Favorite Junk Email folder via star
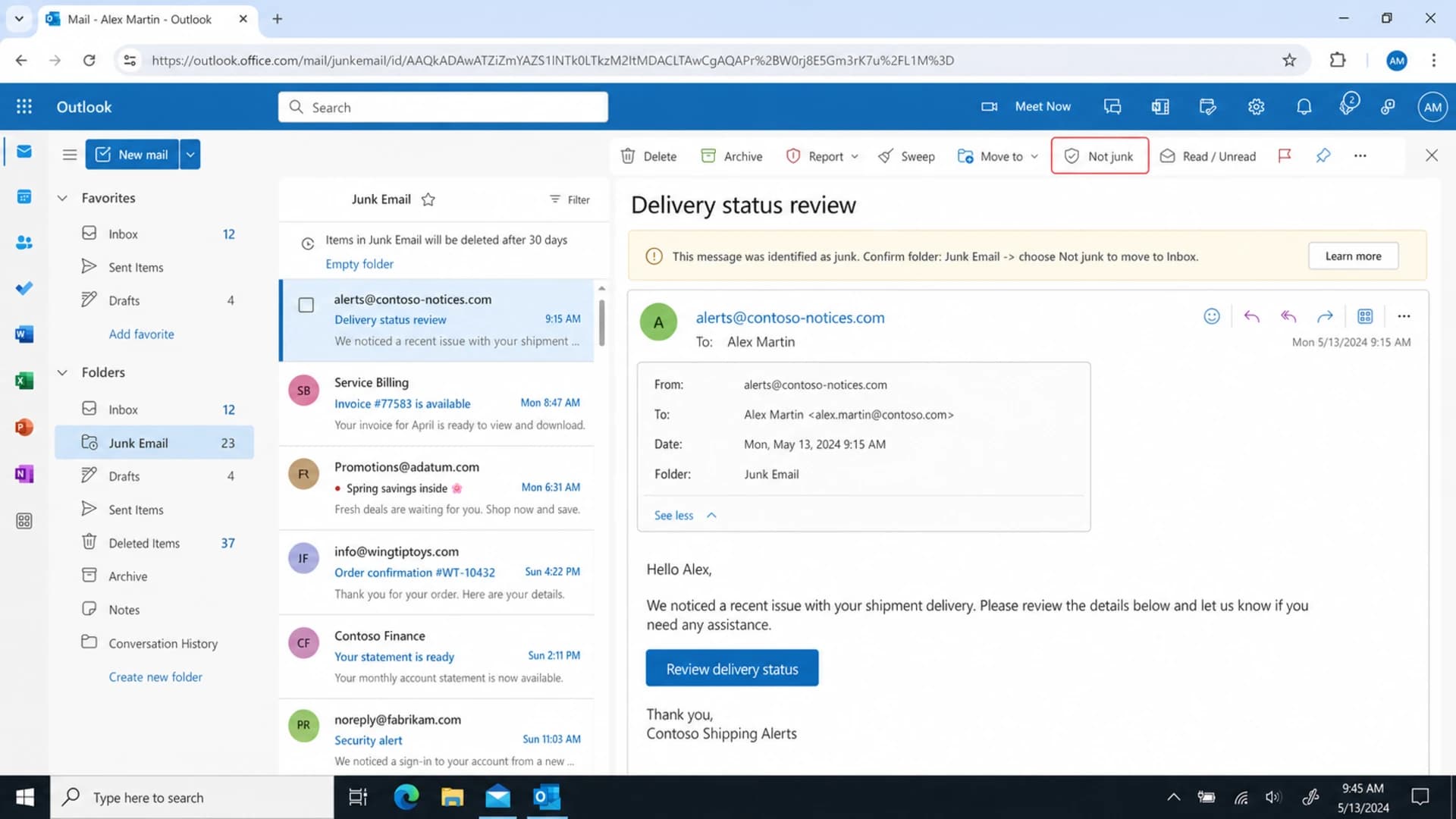 click(428, 199)
